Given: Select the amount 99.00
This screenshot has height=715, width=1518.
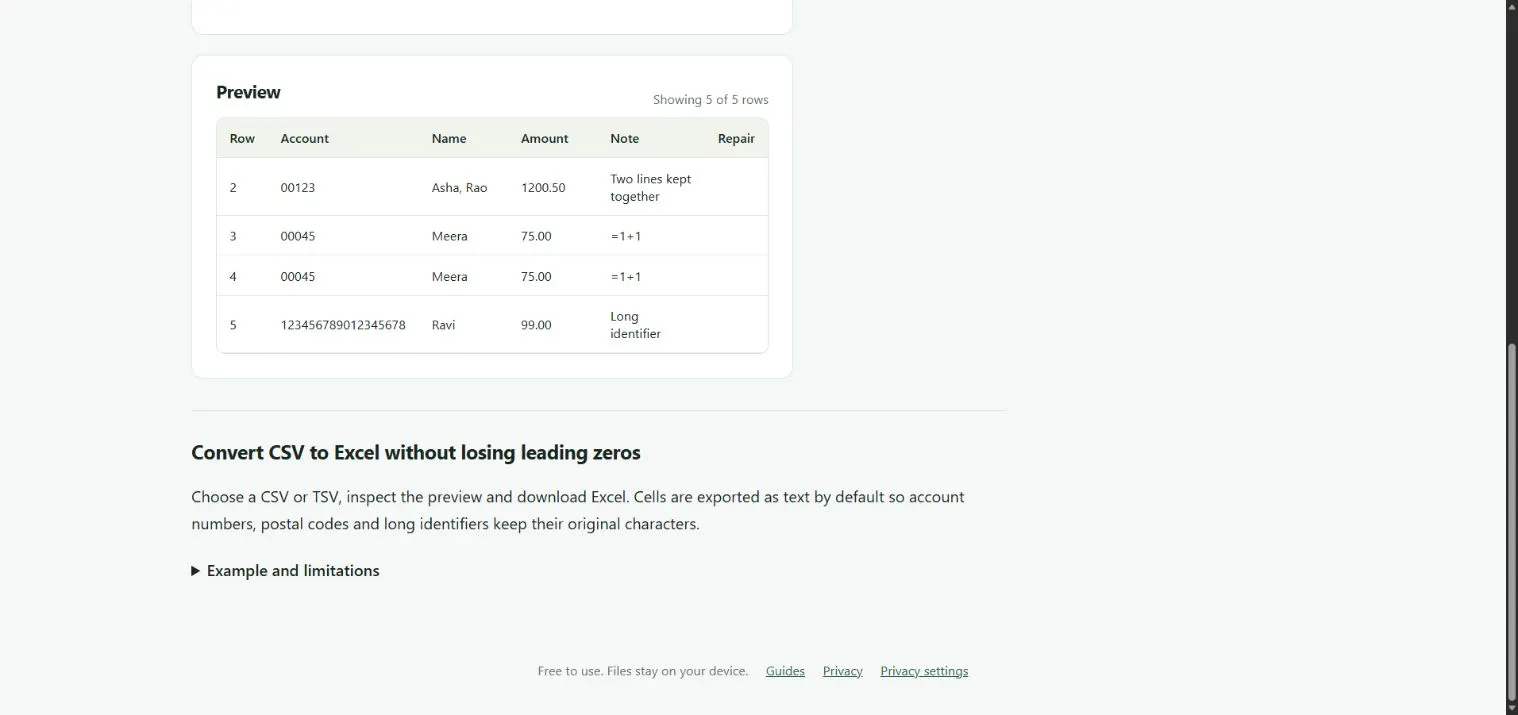Looking at the screenshot, I should pyautogui.click(x=536, y=325).
